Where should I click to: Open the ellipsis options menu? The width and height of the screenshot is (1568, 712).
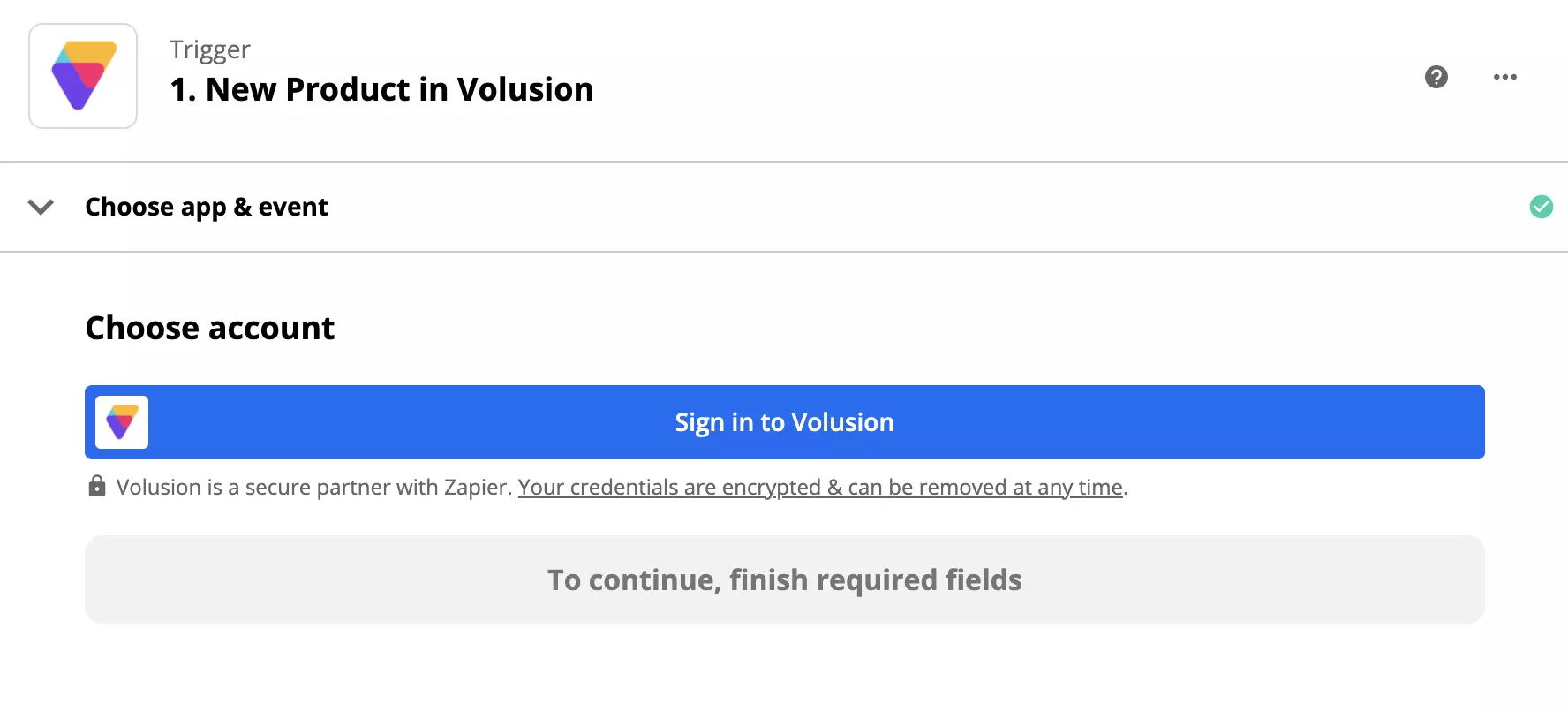1504,77
